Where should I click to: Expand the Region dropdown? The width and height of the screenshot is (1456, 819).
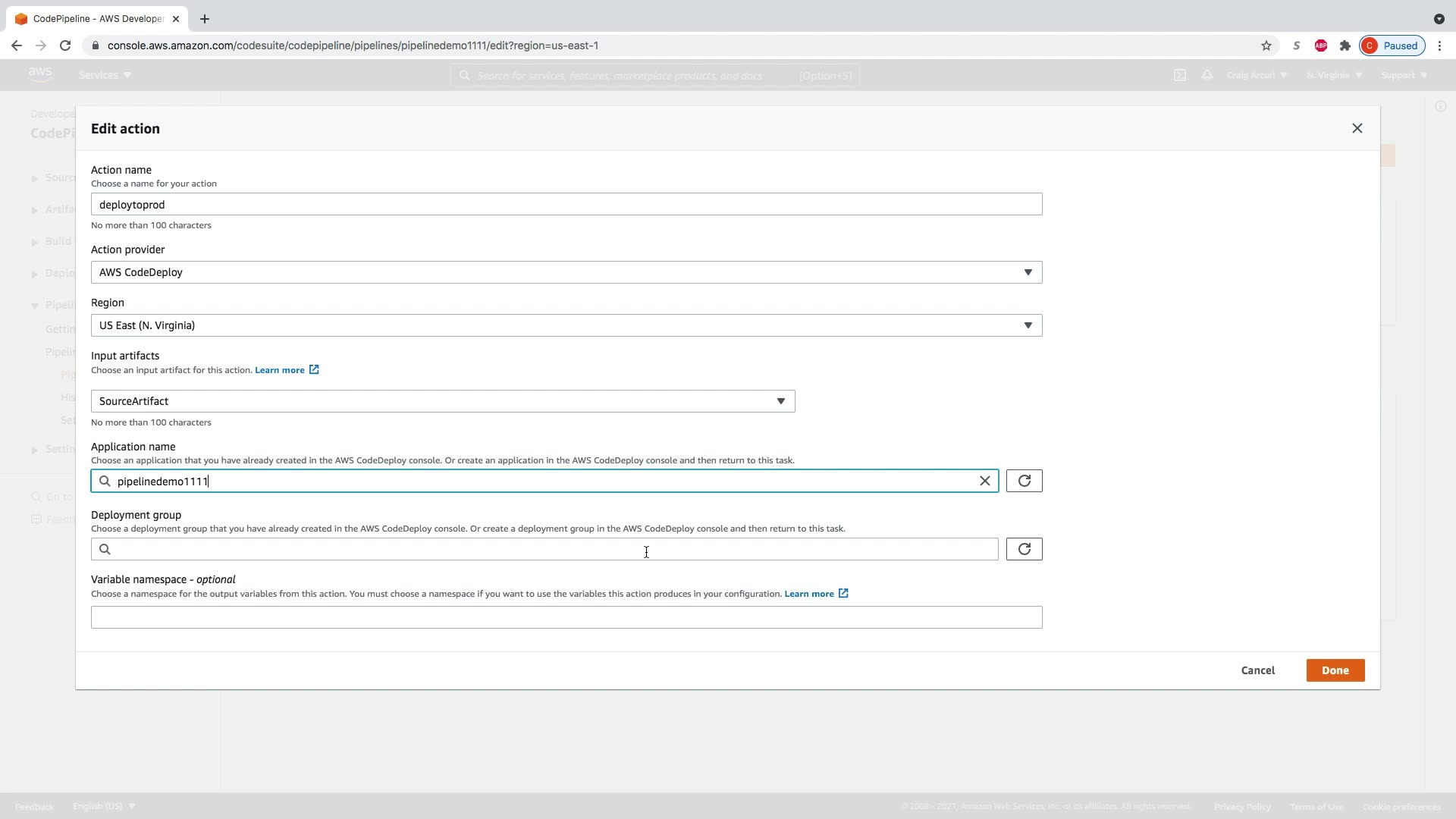tap(566, 325)
